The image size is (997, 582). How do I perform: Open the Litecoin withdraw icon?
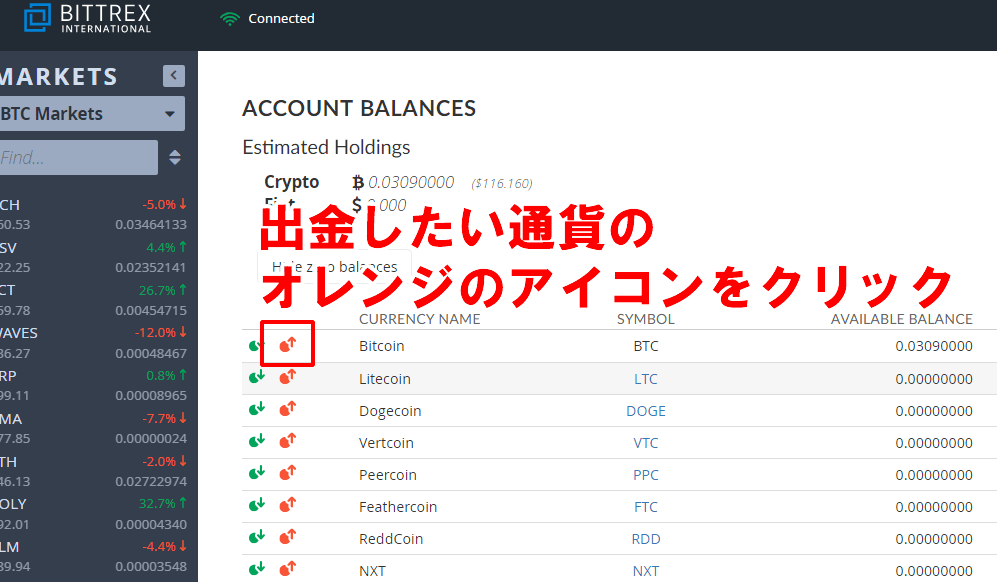tap(288, 377)
